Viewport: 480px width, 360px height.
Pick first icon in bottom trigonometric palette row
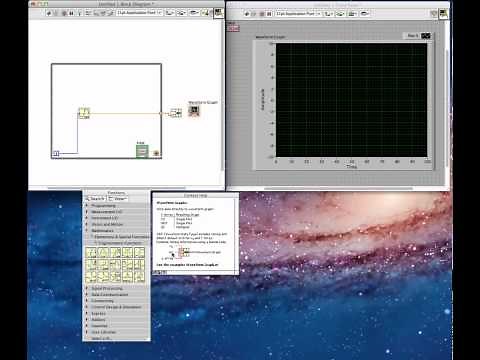(91, 277)
